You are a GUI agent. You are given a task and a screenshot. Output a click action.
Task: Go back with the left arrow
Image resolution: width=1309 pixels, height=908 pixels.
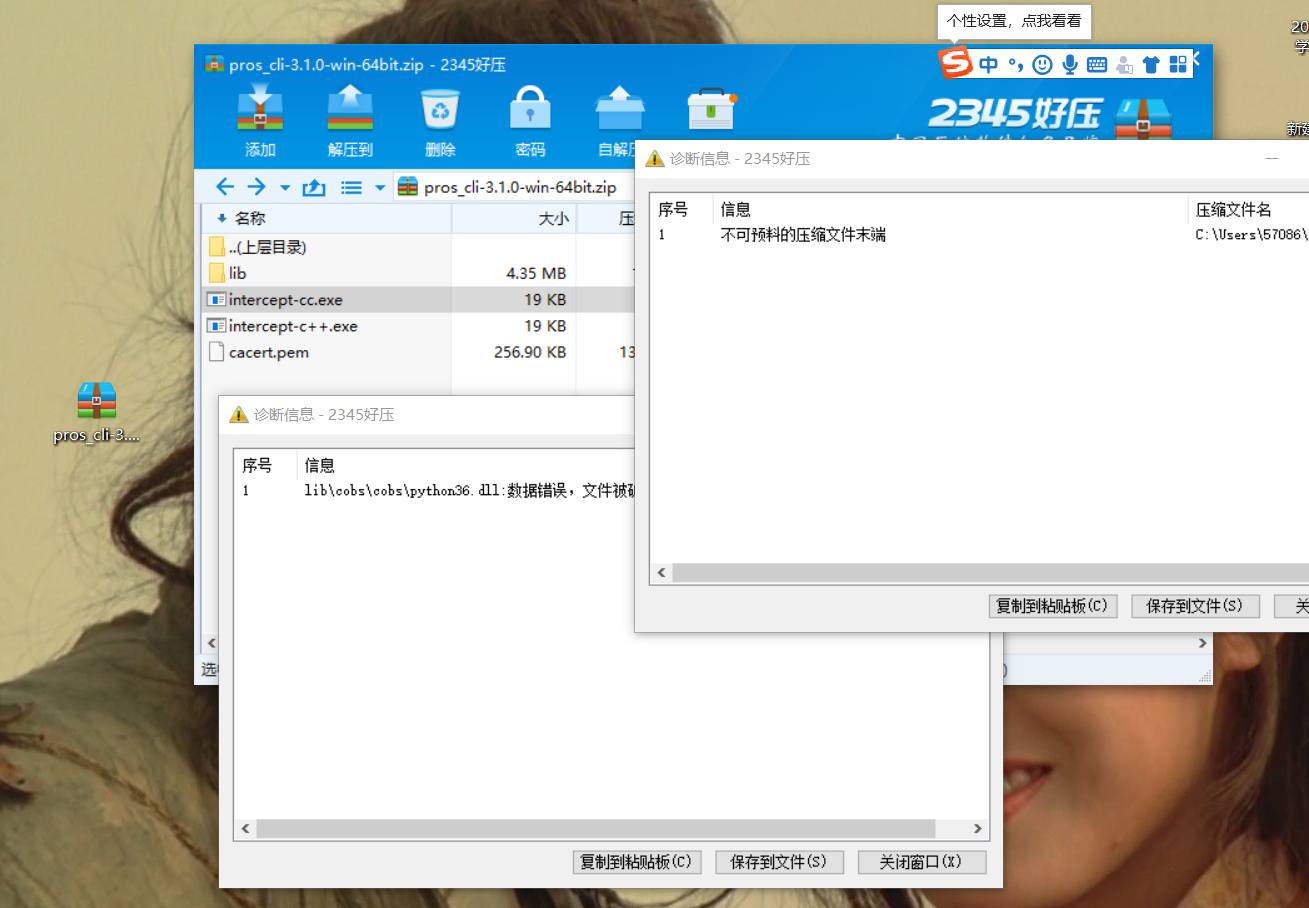(x=225, y=187)
